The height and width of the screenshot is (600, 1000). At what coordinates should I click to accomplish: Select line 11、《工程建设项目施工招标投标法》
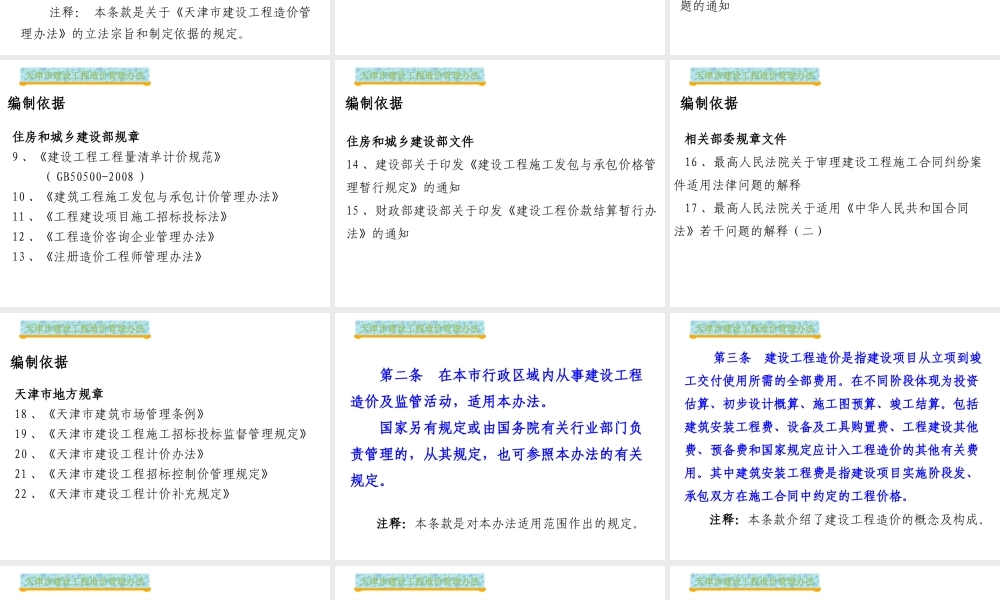(x=120, y=217)
